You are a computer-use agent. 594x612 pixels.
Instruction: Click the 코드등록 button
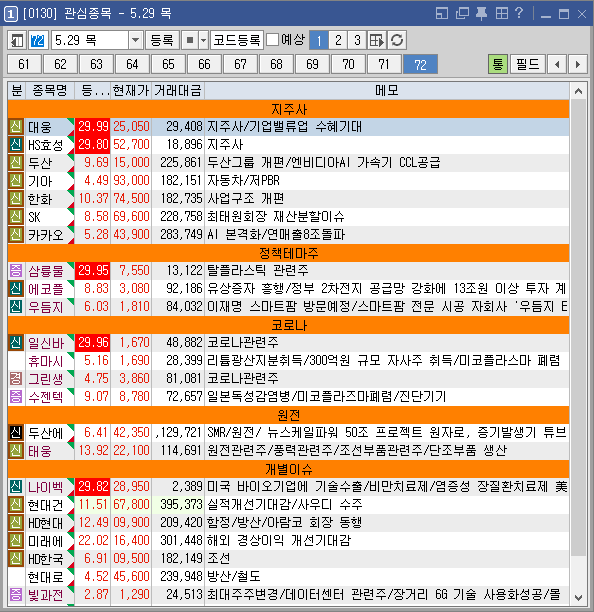click(x=237, y=40)
